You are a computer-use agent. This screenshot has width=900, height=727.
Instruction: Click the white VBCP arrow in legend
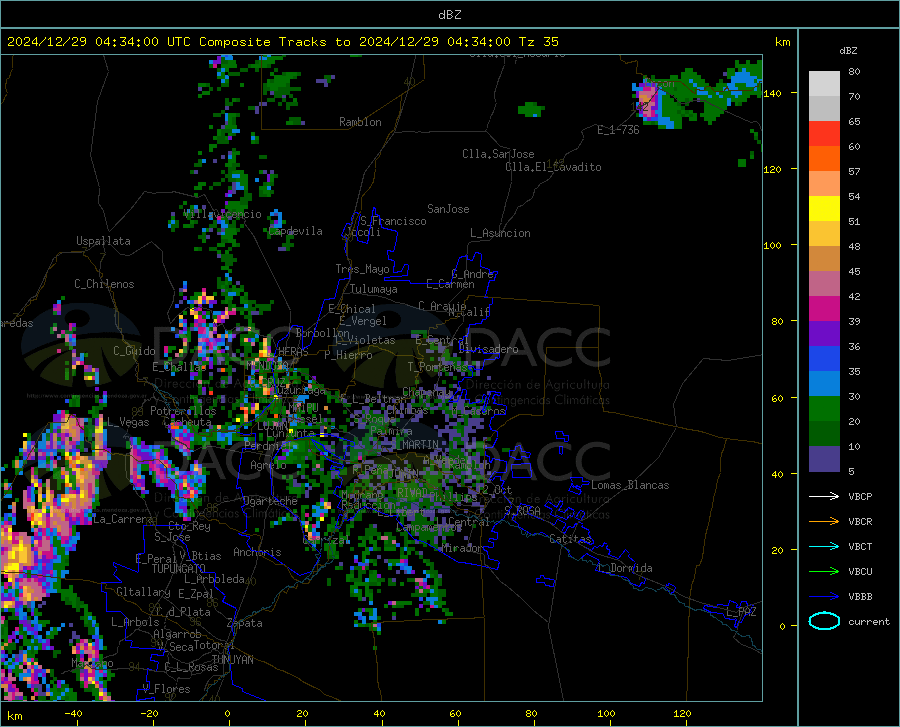(824, 496)
